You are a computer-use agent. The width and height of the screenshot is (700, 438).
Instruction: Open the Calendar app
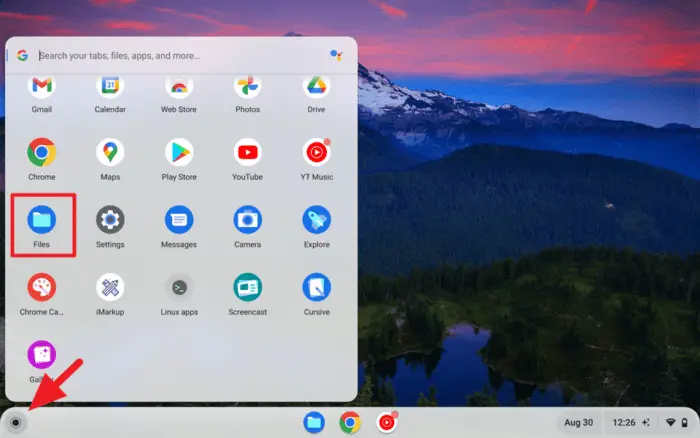(110, 87)
